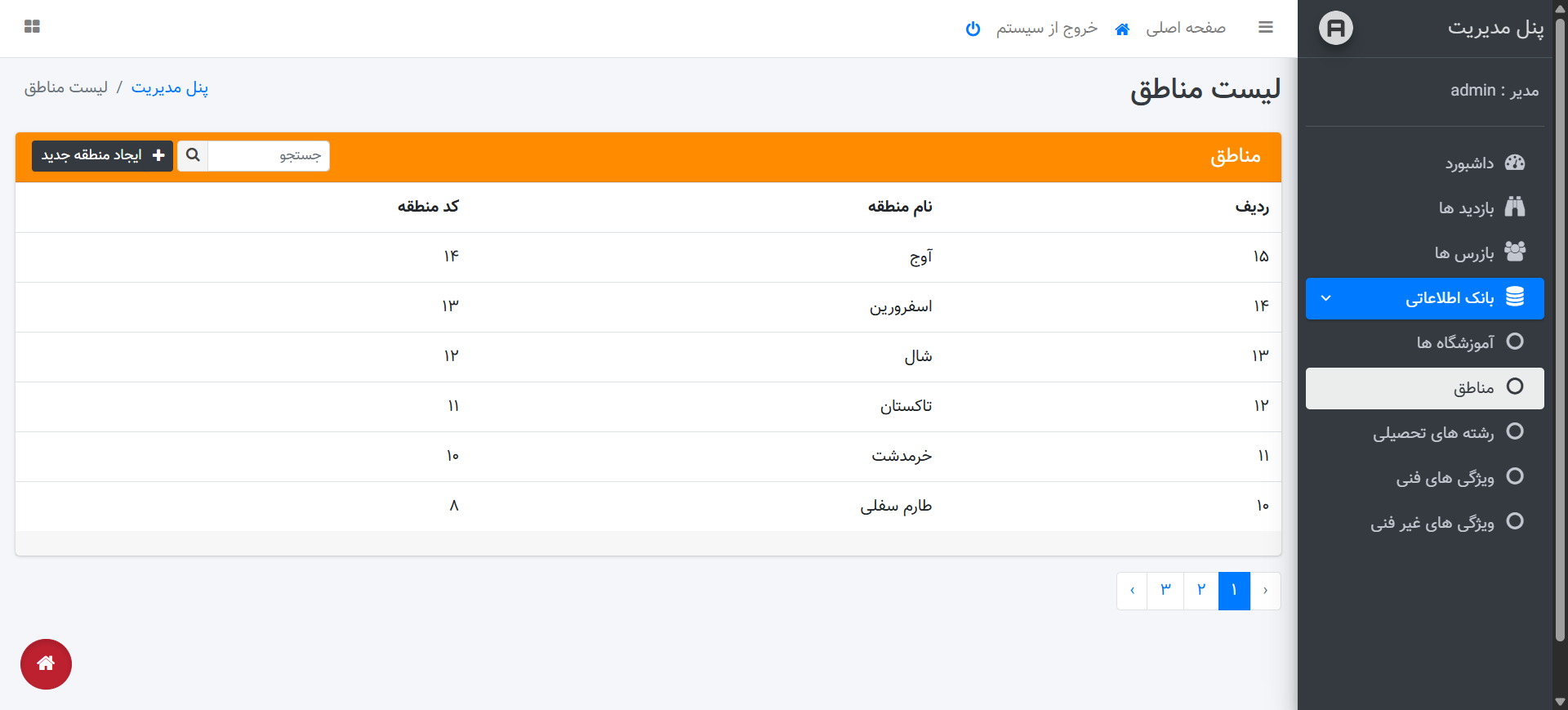The height and width of the screenshot is (710, 1568).
Task: Go to pagination page ۲
Action: [x=1200, y=591]
